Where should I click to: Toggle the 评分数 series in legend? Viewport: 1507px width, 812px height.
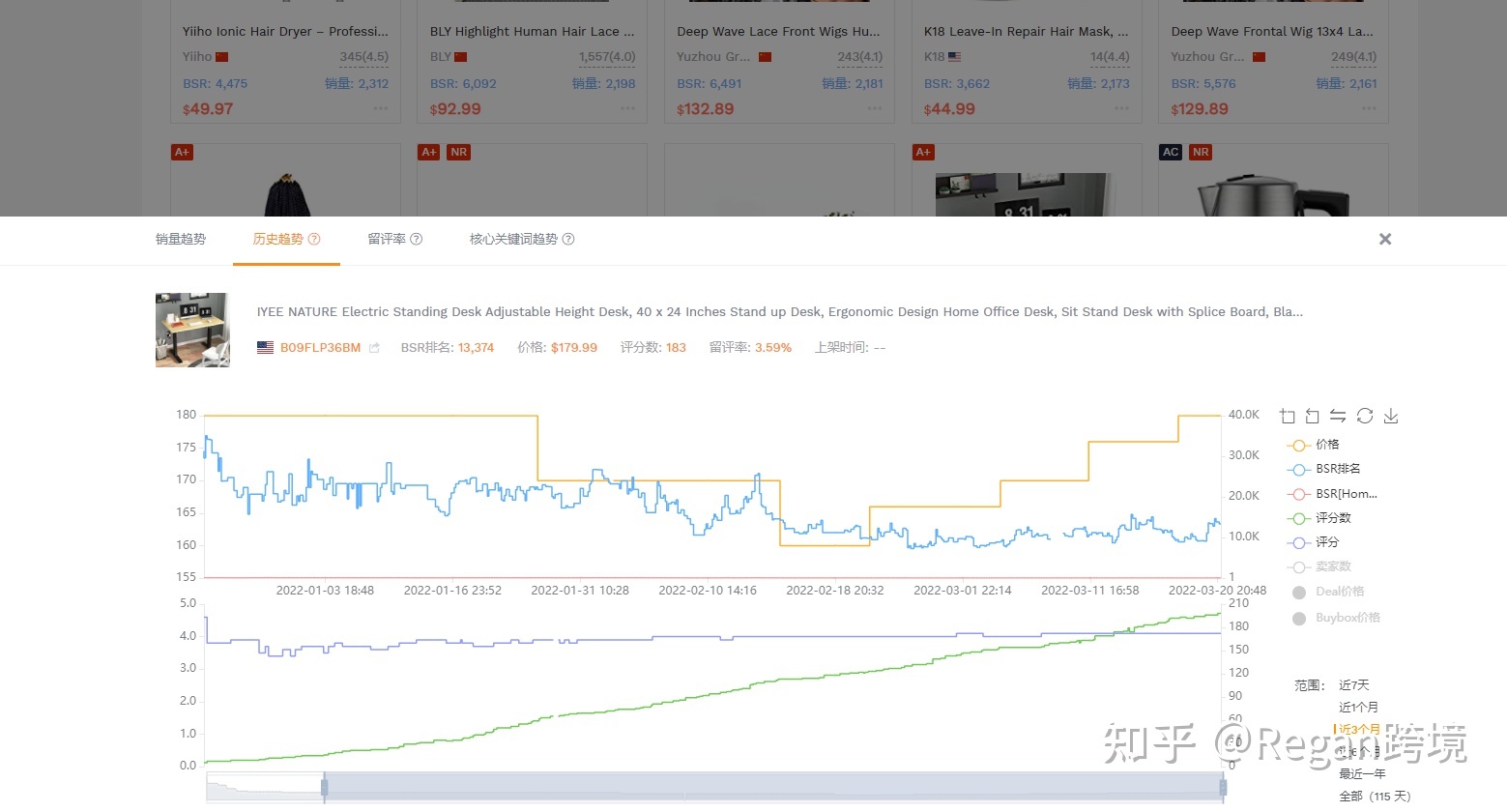[x=1319, y=518]
